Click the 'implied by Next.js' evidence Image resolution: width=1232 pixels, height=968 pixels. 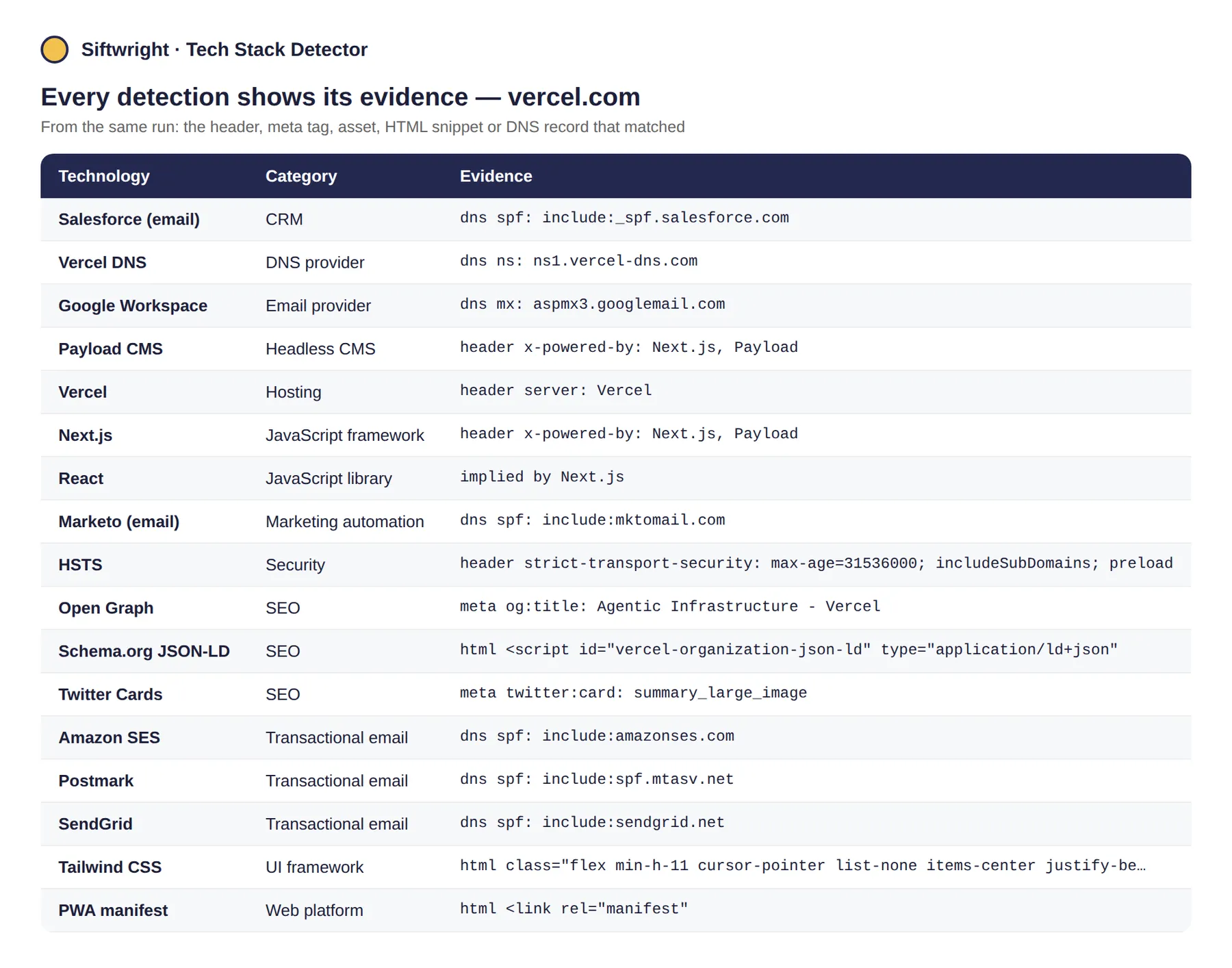542,476
